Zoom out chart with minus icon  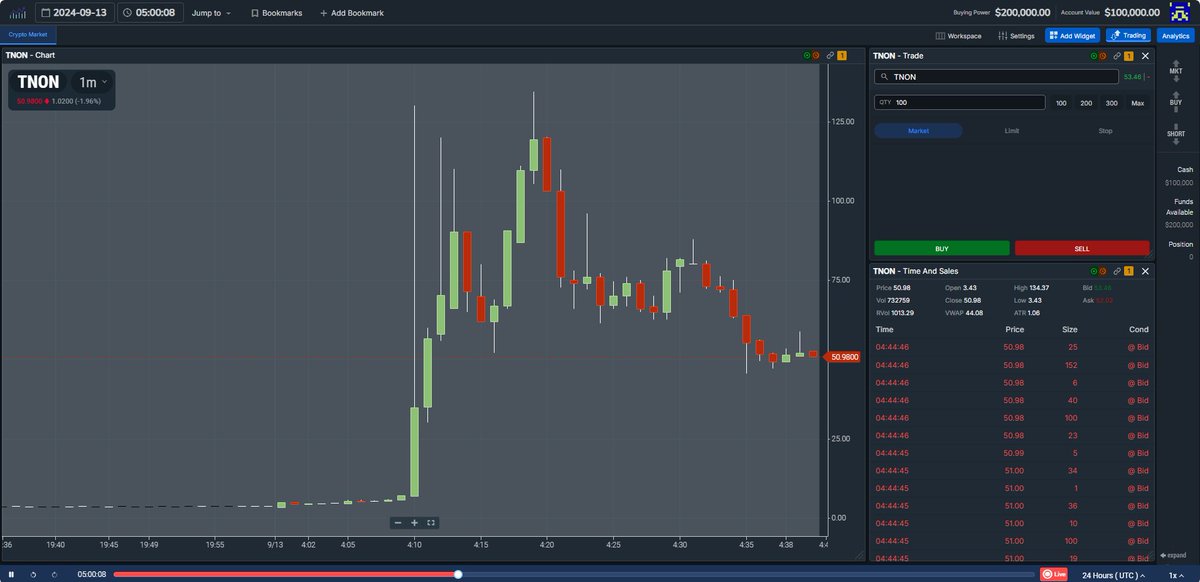[398, 523]
